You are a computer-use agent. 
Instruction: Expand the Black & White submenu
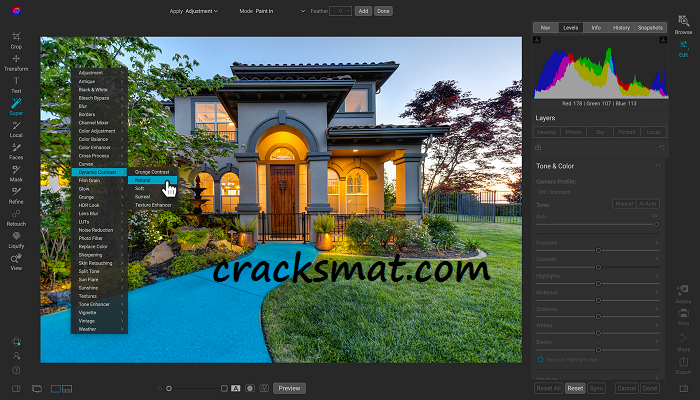pyautogui.click(x=99, y=90)
